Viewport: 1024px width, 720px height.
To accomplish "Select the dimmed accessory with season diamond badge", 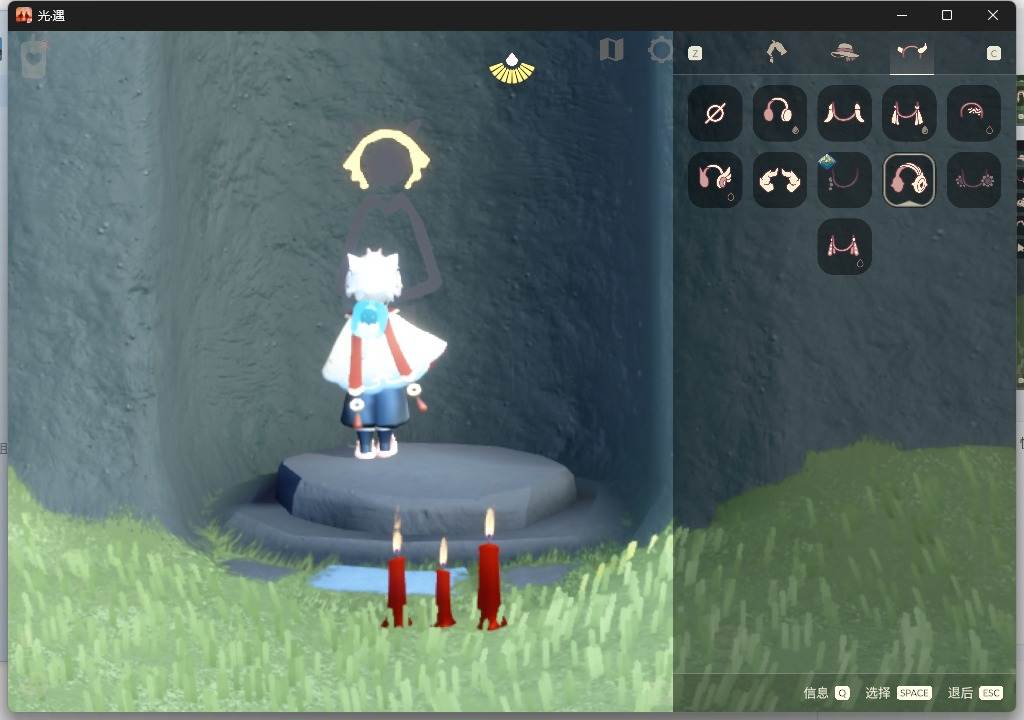I will (844, 180).
